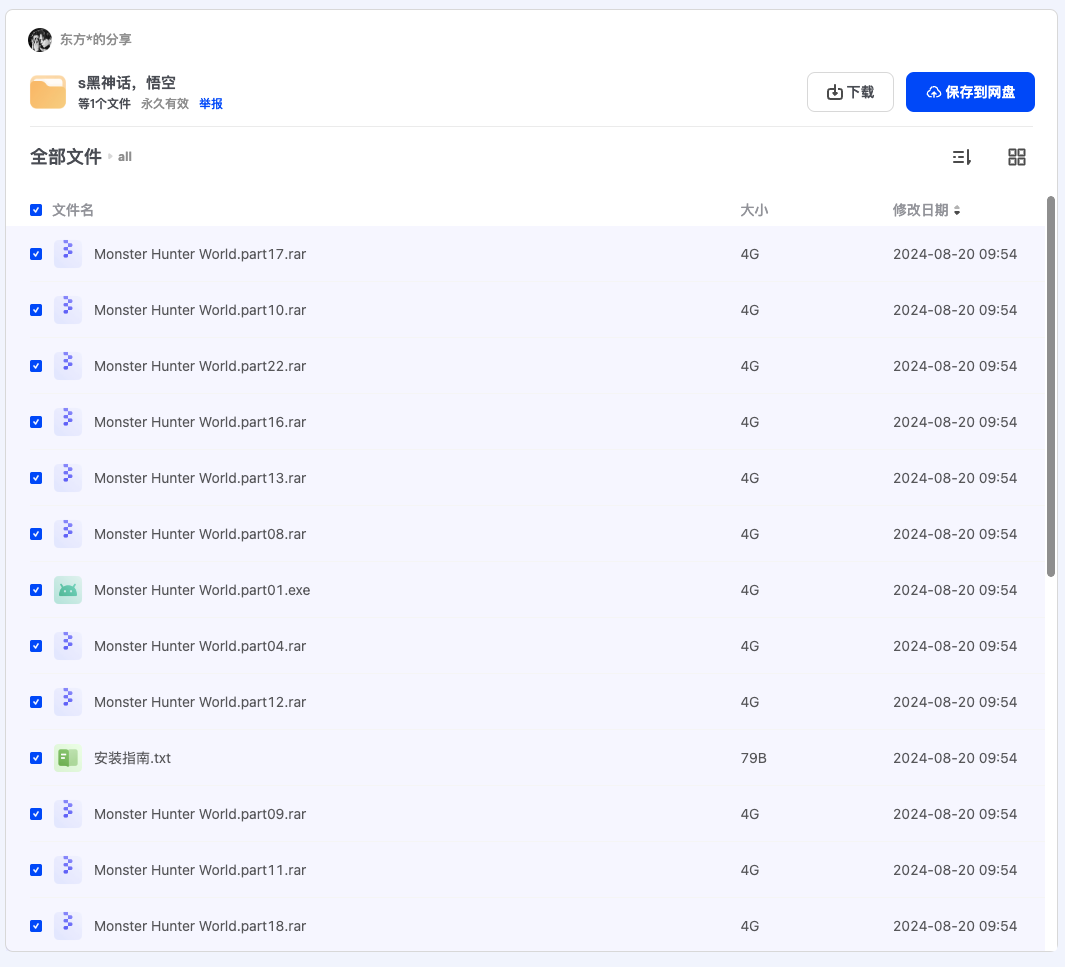Uncheck the part10.rar checkbox
1065x967 pixels.
click(36, 310)
